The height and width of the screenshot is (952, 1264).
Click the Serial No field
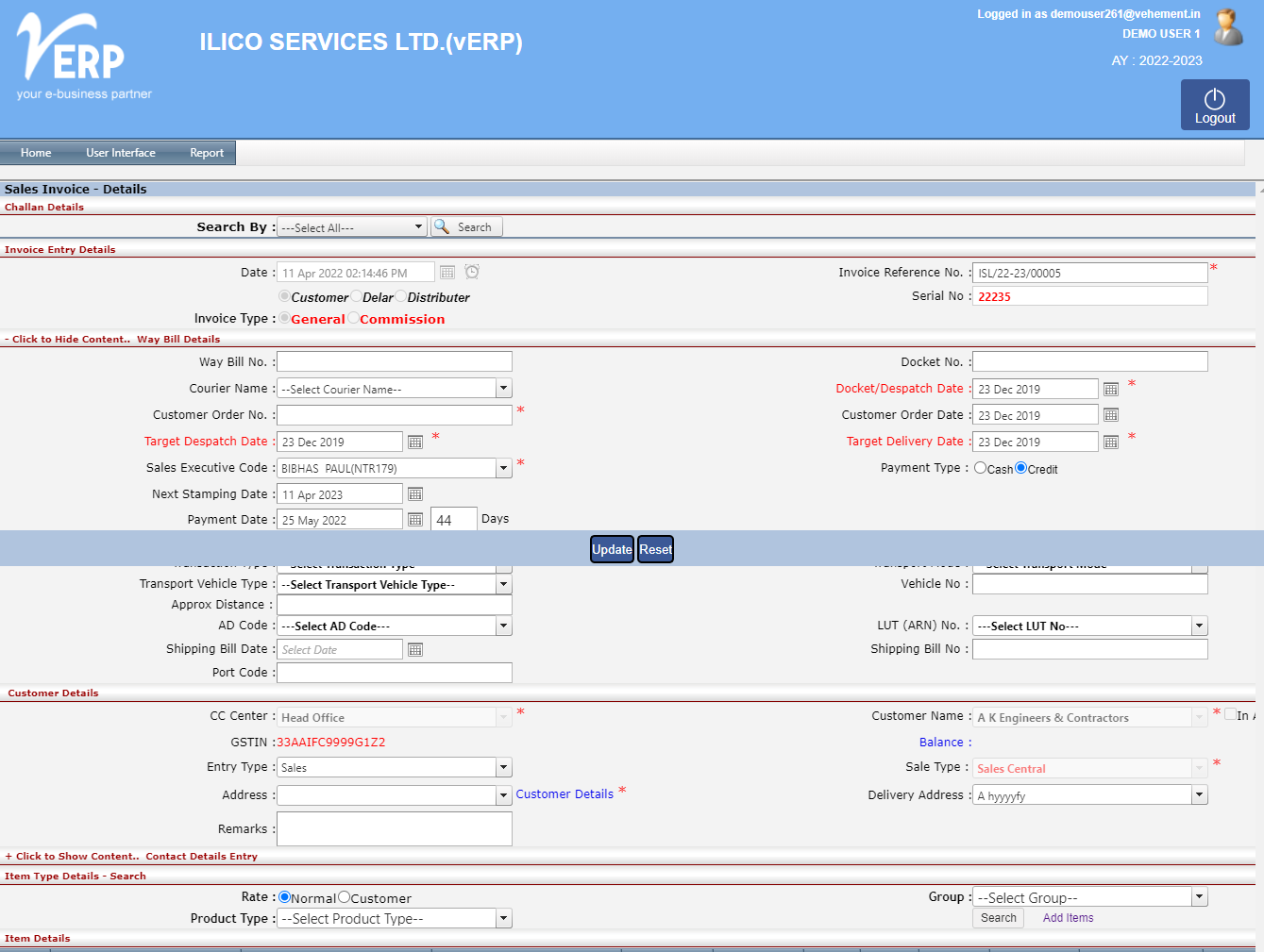click(1090, 296)
